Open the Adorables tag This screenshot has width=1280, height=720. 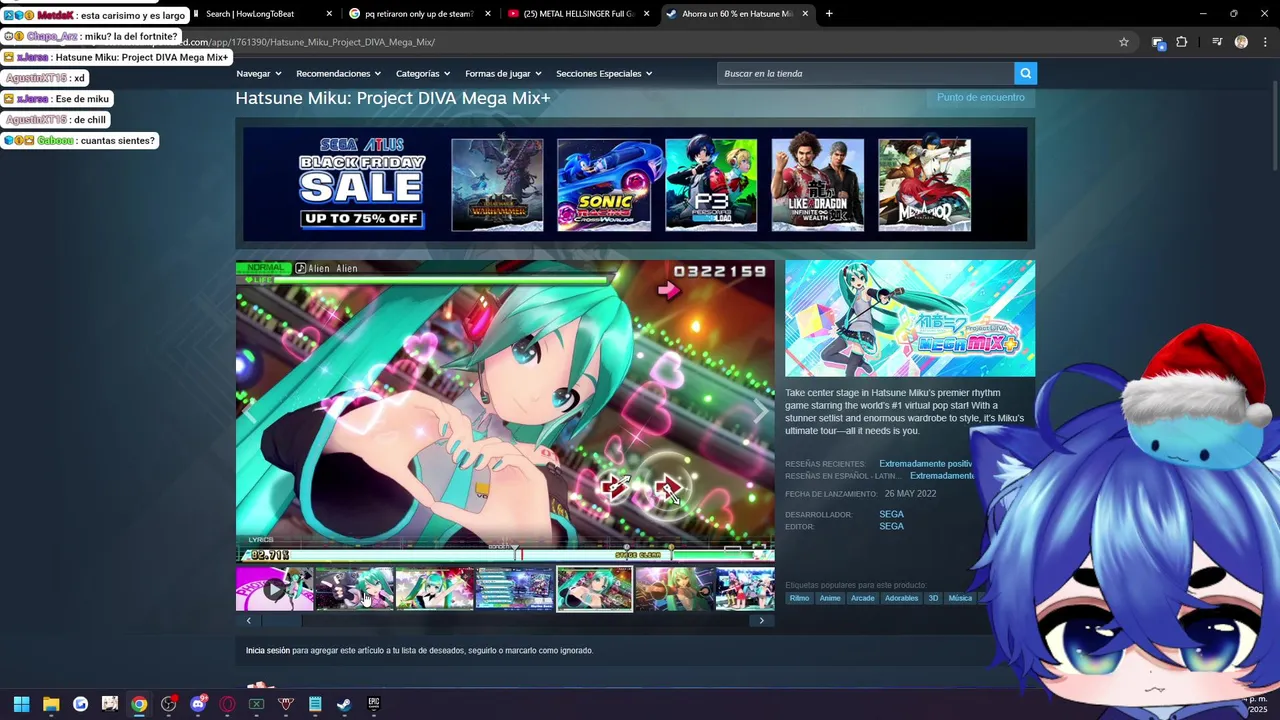[x=901, y=598]
